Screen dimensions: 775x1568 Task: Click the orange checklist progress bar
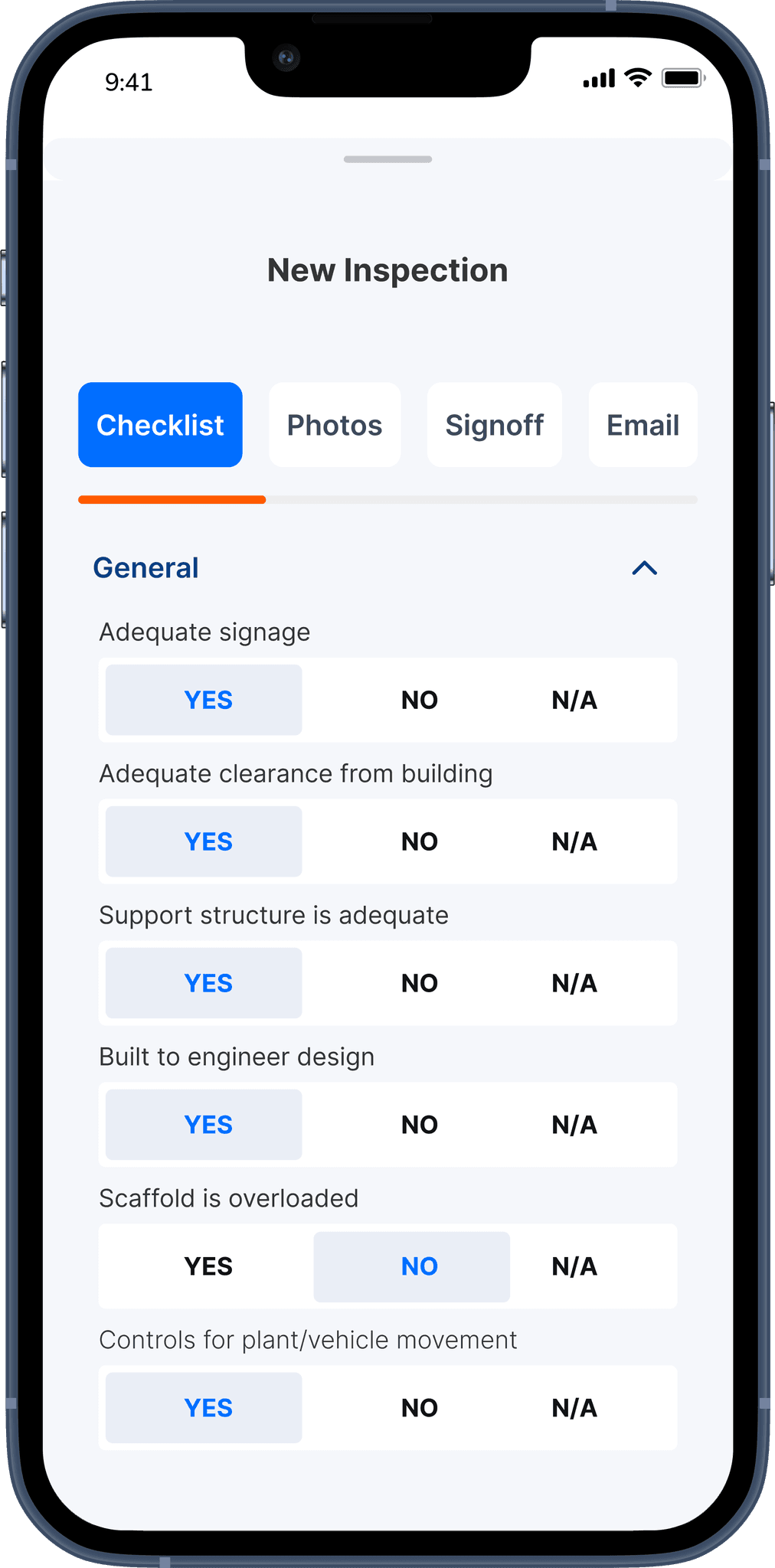(x=172, y=499)
